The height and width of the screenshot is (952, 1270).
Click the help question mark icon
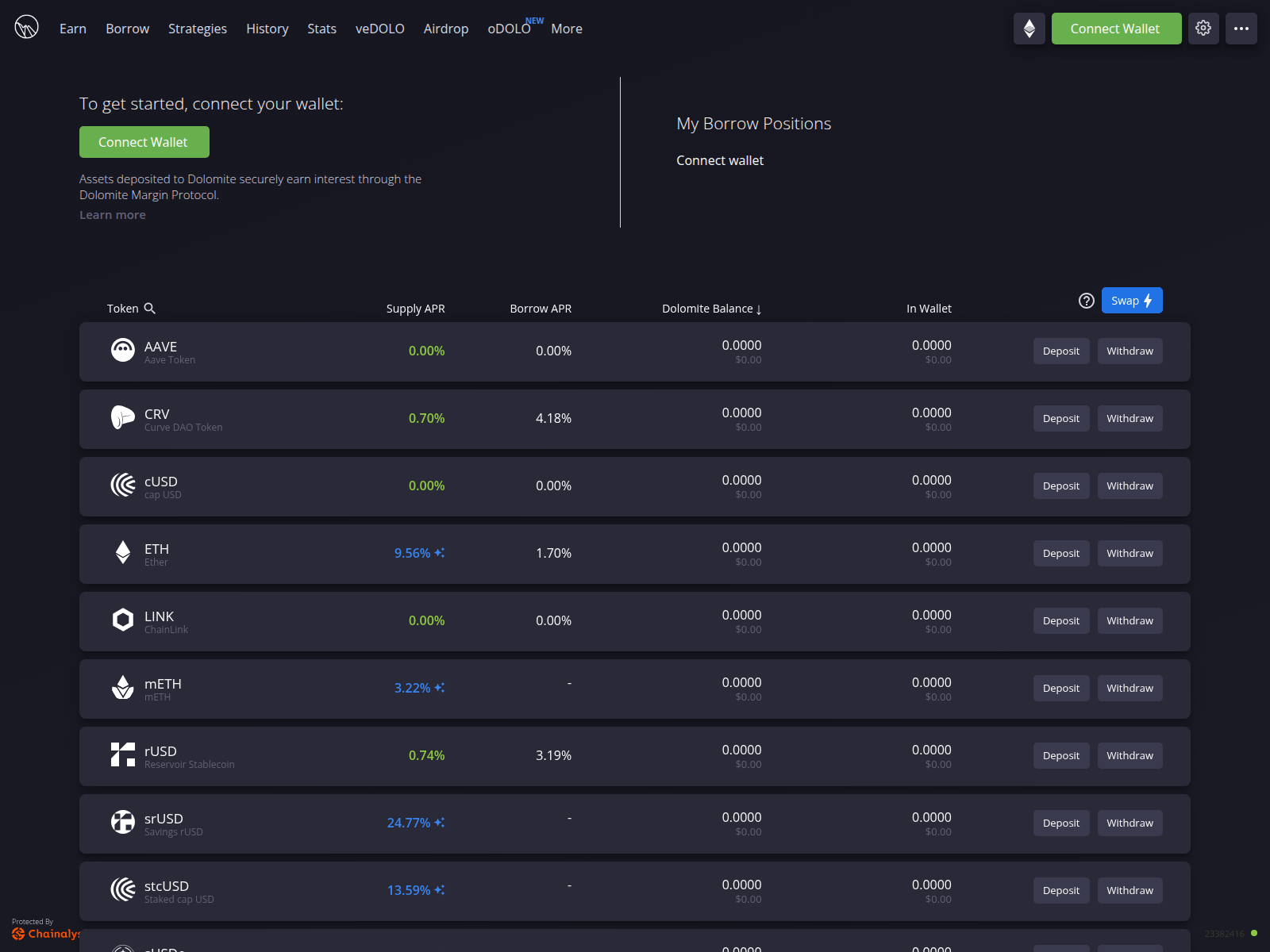pyautogui.click(x=1087, y=301)
